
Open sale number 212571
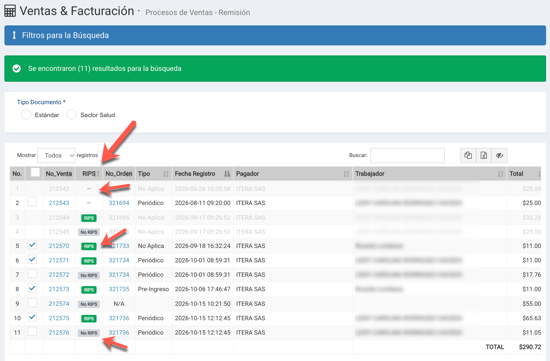tap(59, 260)
